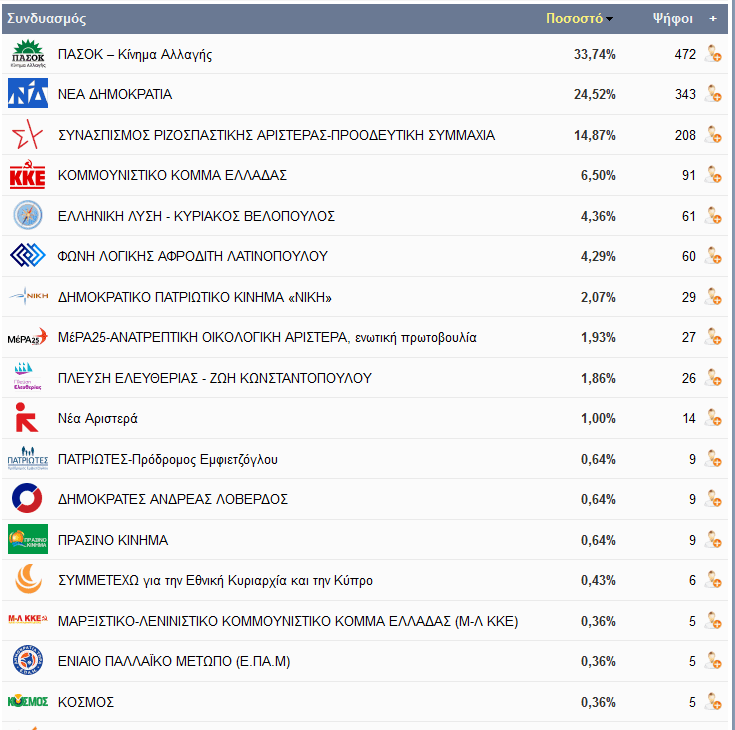Sort by Συνδυασμός column header
The height and width of the screenshot is (730, 735).
[46, 18]
